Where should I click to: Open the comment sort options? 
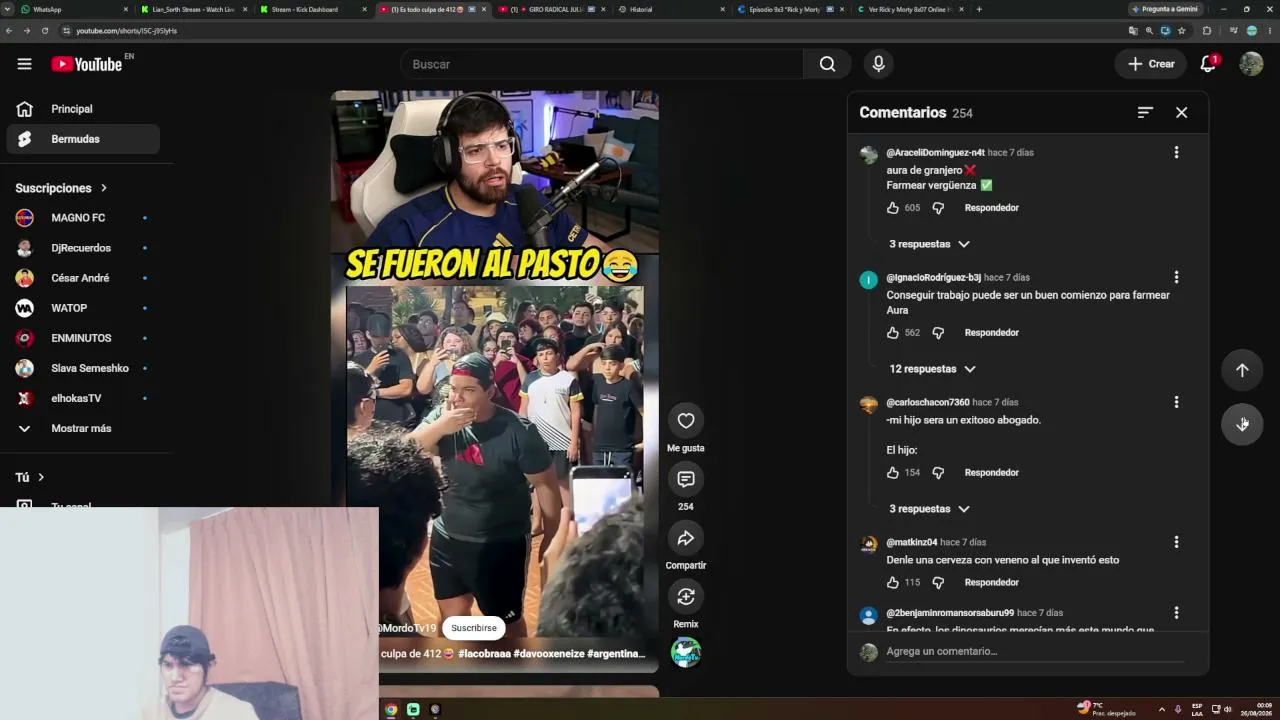[1145, 113]
